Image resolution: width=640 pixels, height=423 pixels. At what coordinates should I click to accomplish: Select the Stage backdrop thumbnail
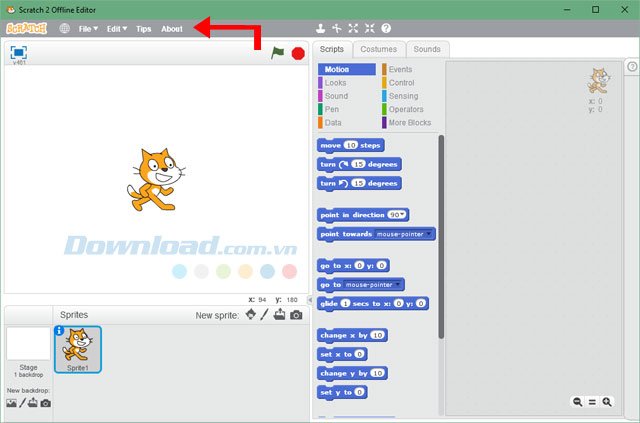(28, 344)
